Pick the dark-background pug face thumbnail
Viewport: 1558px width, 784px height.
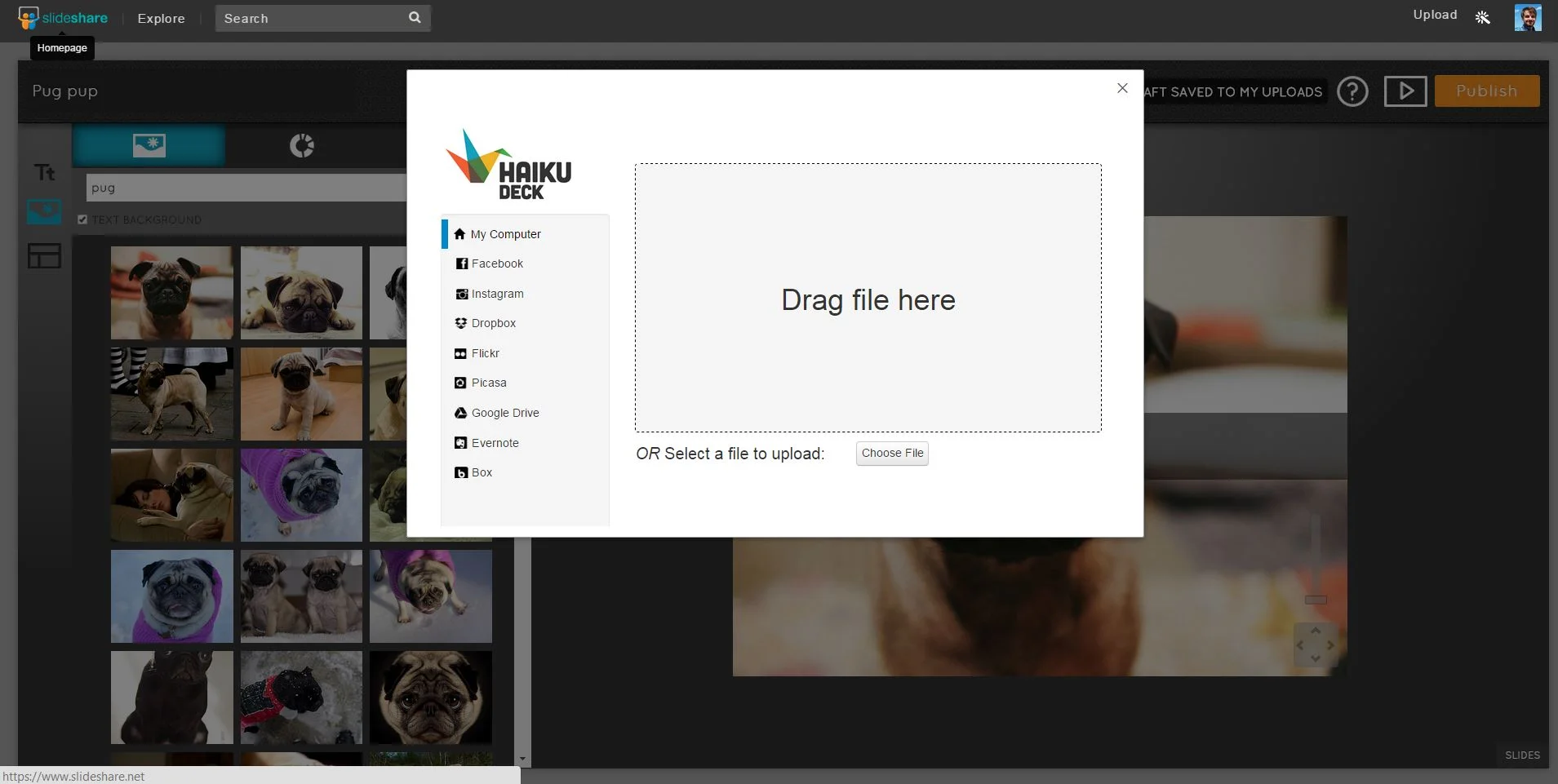pos(431,698)
